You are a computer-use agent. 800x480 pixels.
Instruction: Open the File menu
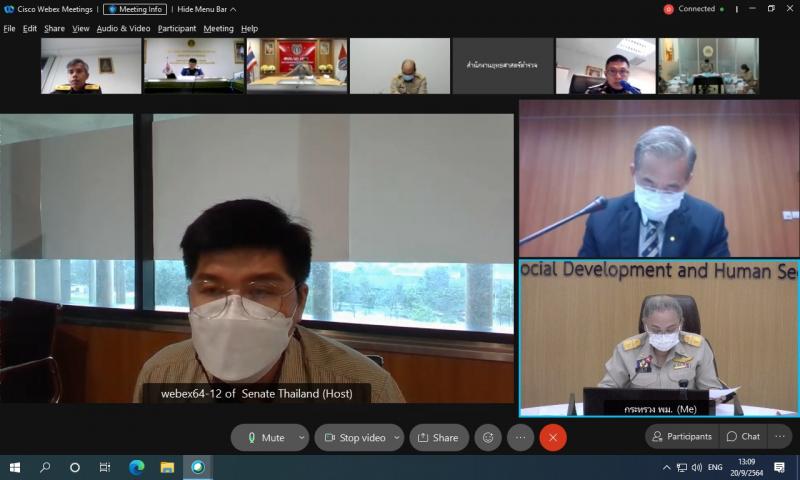tap(9, 29)
